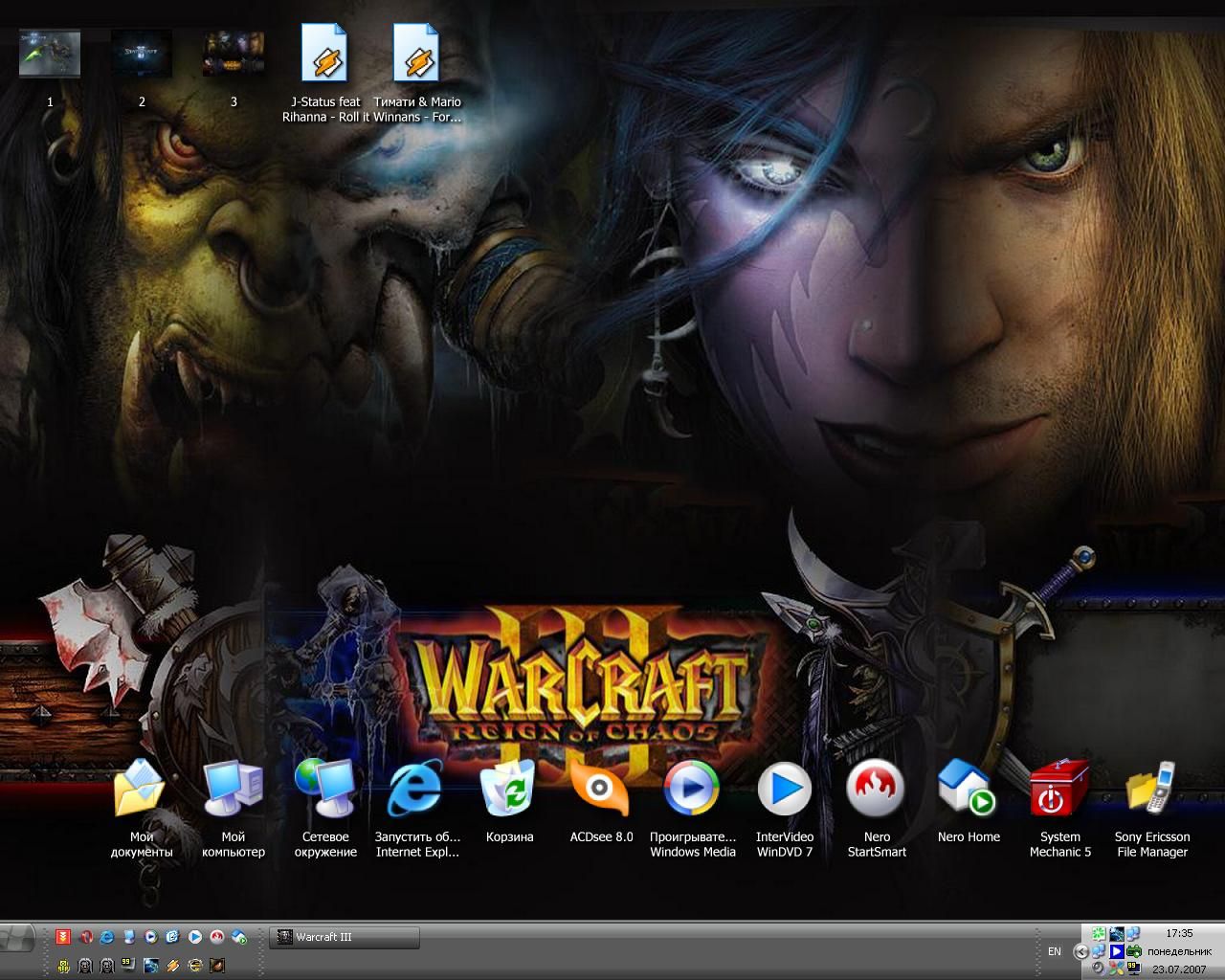Select the Мой компьютер icon

(233, 791)
